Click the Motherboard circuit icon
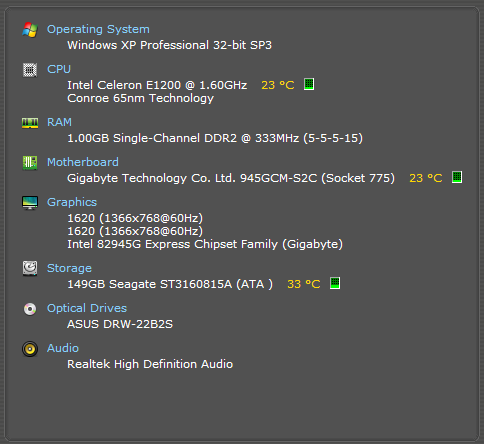This screenshot has width=484, height=444. 30,163
